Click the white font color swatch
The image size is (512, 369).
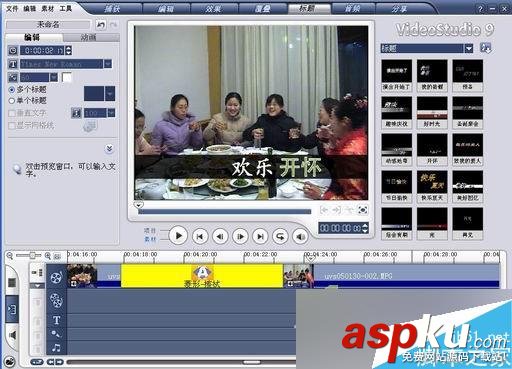(x=67, y=78)
